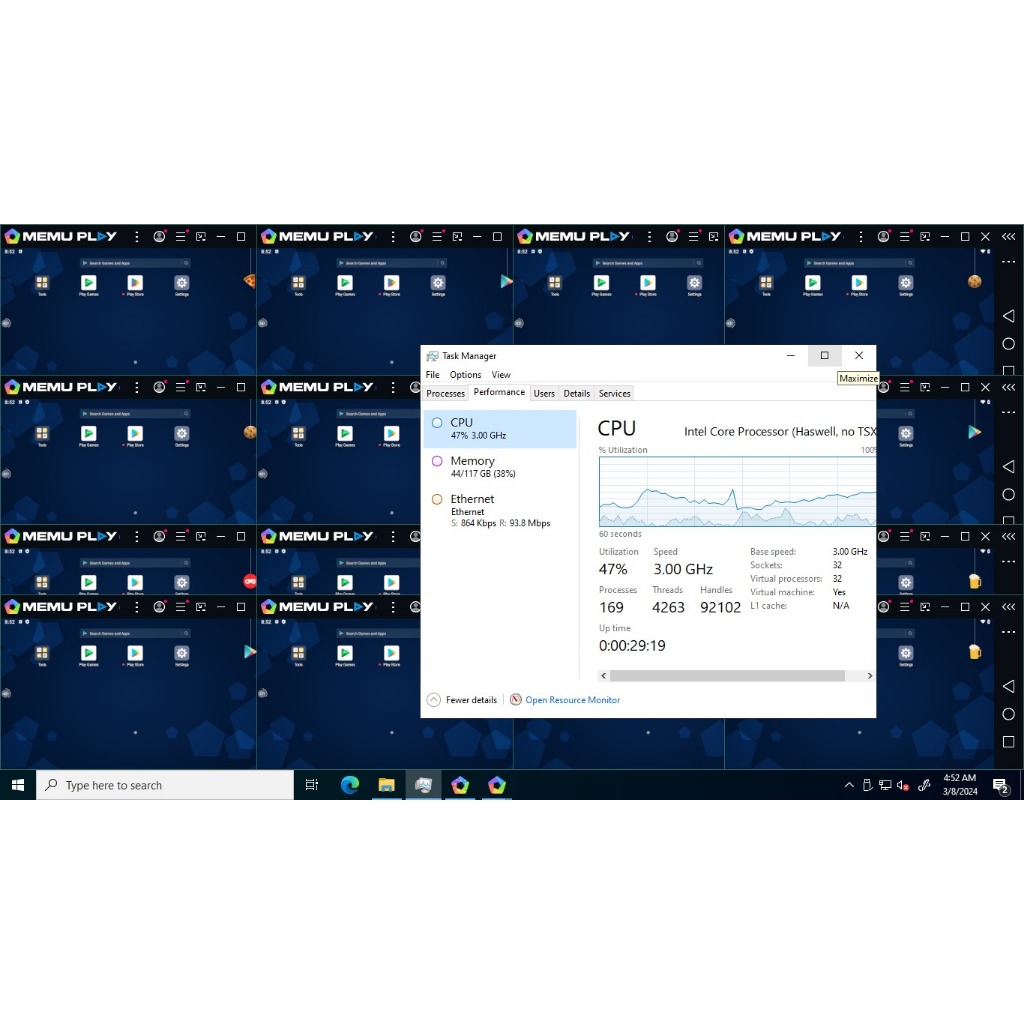The width and height of the screenshot is (1024, 1024).
Task: Switch to the Processes tab
Action: pos(445,393)
